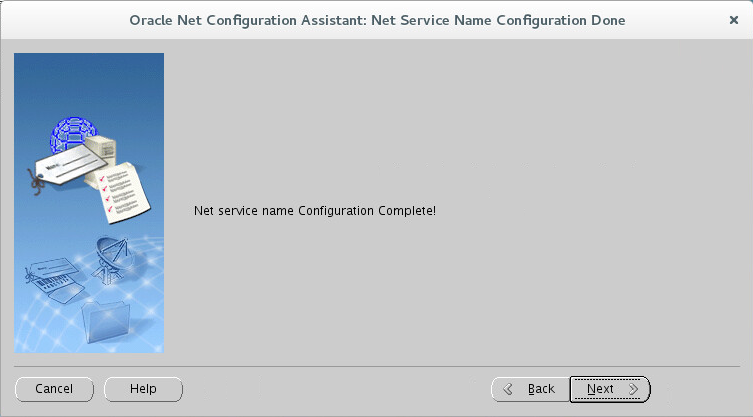
Task: Click the translucent folder graphic
Action: point(106,321)
